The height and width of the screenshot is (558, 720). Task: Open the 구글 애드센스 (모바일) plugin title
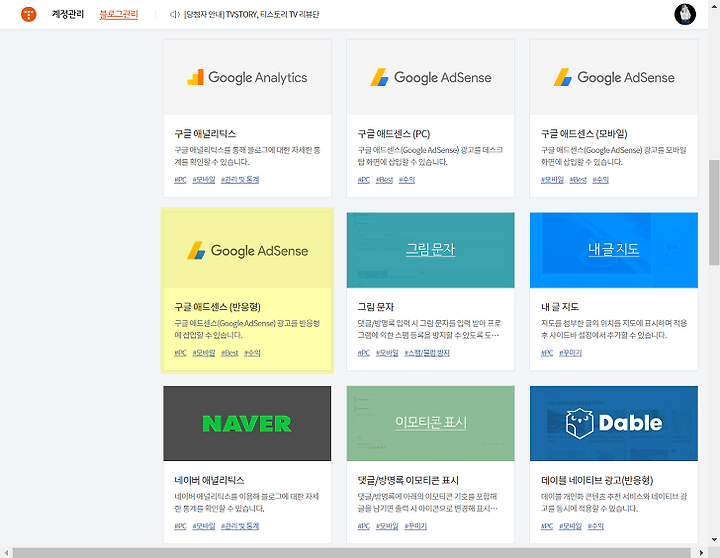584,134
